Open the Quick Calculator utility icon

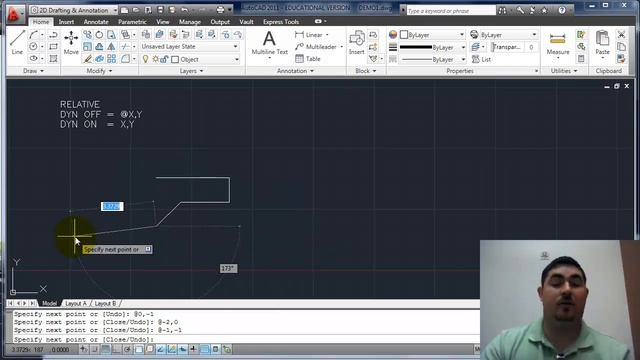click(x=581, y=59)
